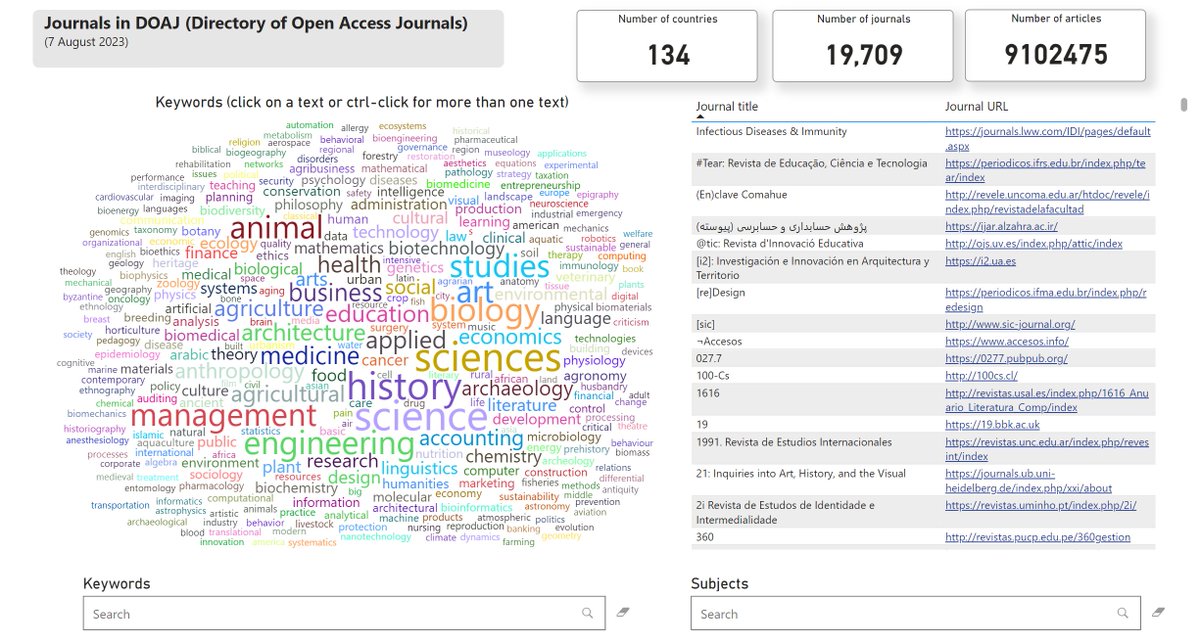Screen dimensions: 1200x644
Task: Filter by keyword 'chemistry' in word cloud
Action: [x=503, y=458]
